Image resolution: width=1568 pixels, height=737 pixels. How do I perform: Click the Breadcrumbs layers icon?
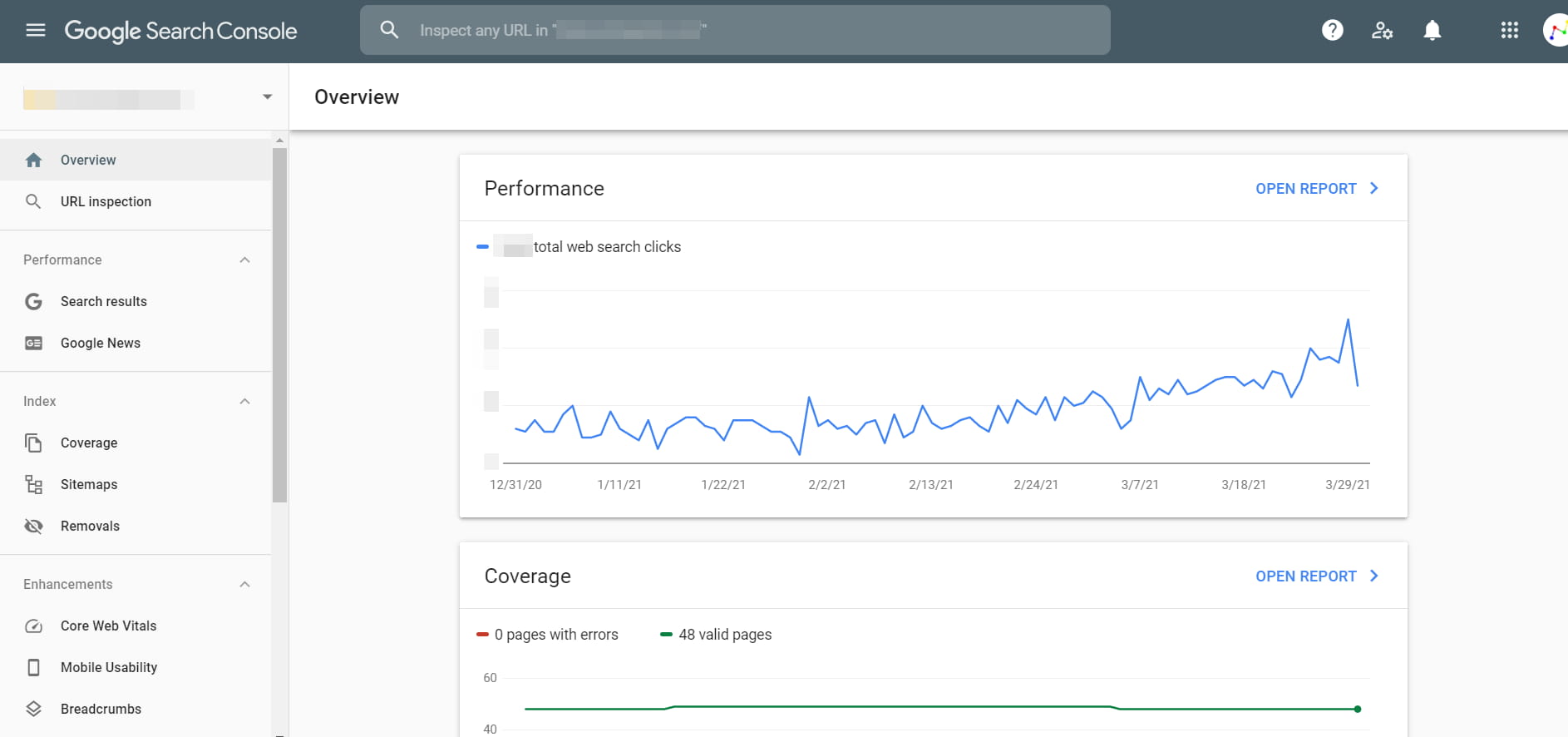[x=33, y=709]
